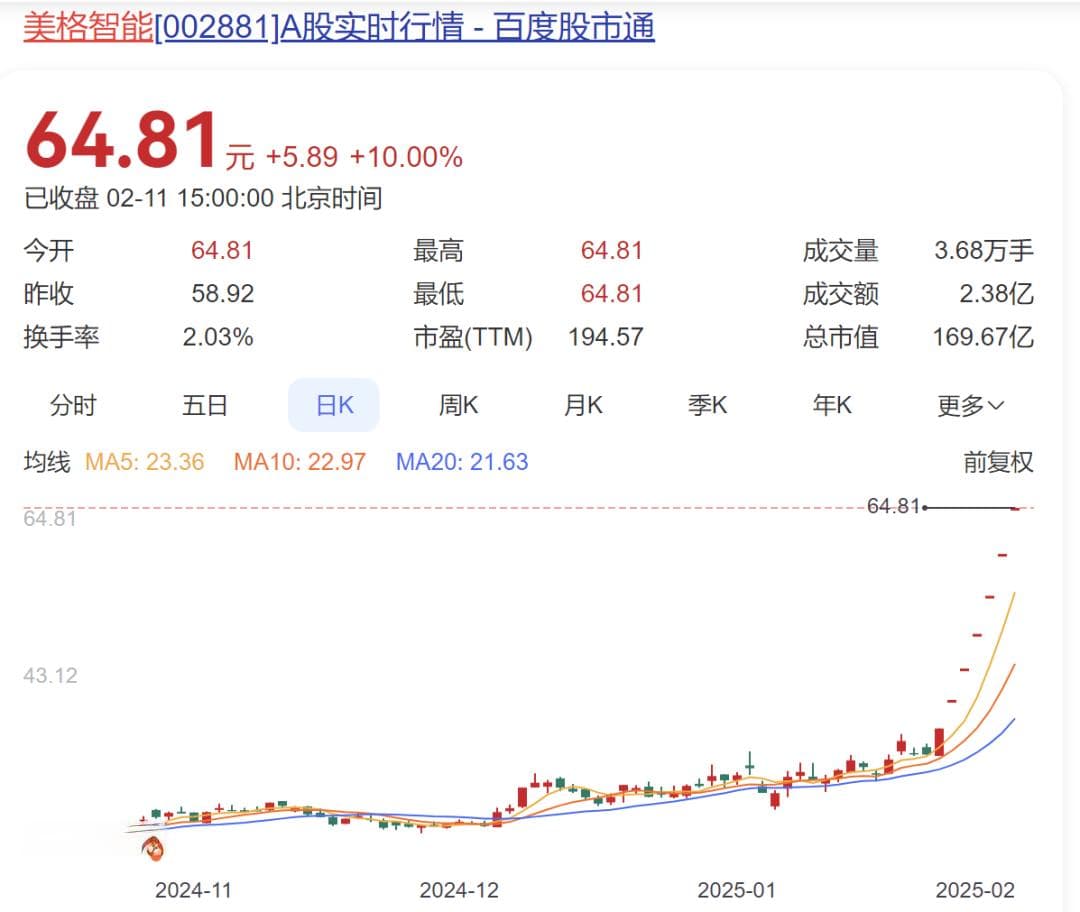Select the 月K chart tab
This screenshot has height=912, width=1080.
pyautogui.click(x=583, y=405)
